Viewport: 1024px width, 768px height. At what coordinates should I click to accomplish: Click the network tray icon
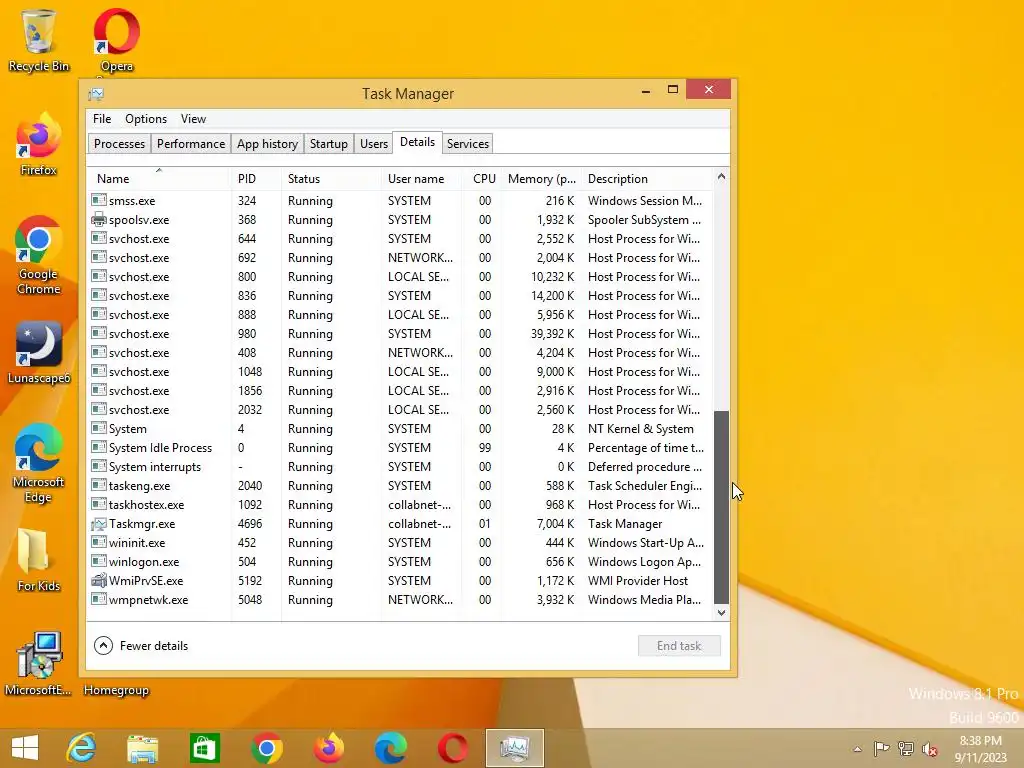coord(906,748)
